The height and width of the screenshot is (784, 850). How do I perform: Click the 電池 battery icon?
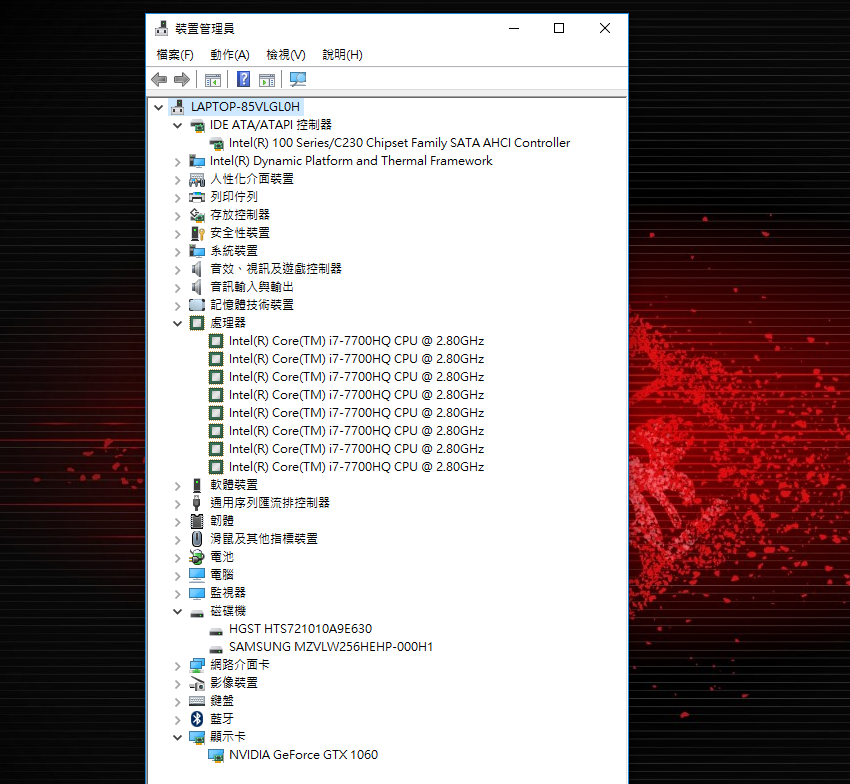pyautogui.click(x=197, y=557)
